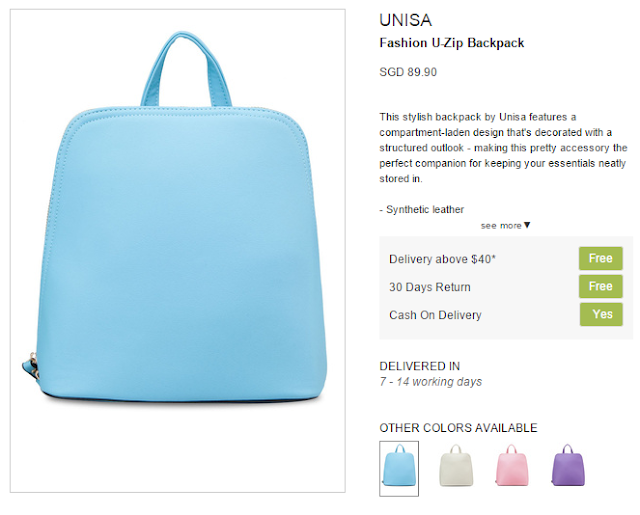640x515 pixels.
Task: Click the OTHER COLORS AVAILABLE heading
Action: tap(458, 428)
